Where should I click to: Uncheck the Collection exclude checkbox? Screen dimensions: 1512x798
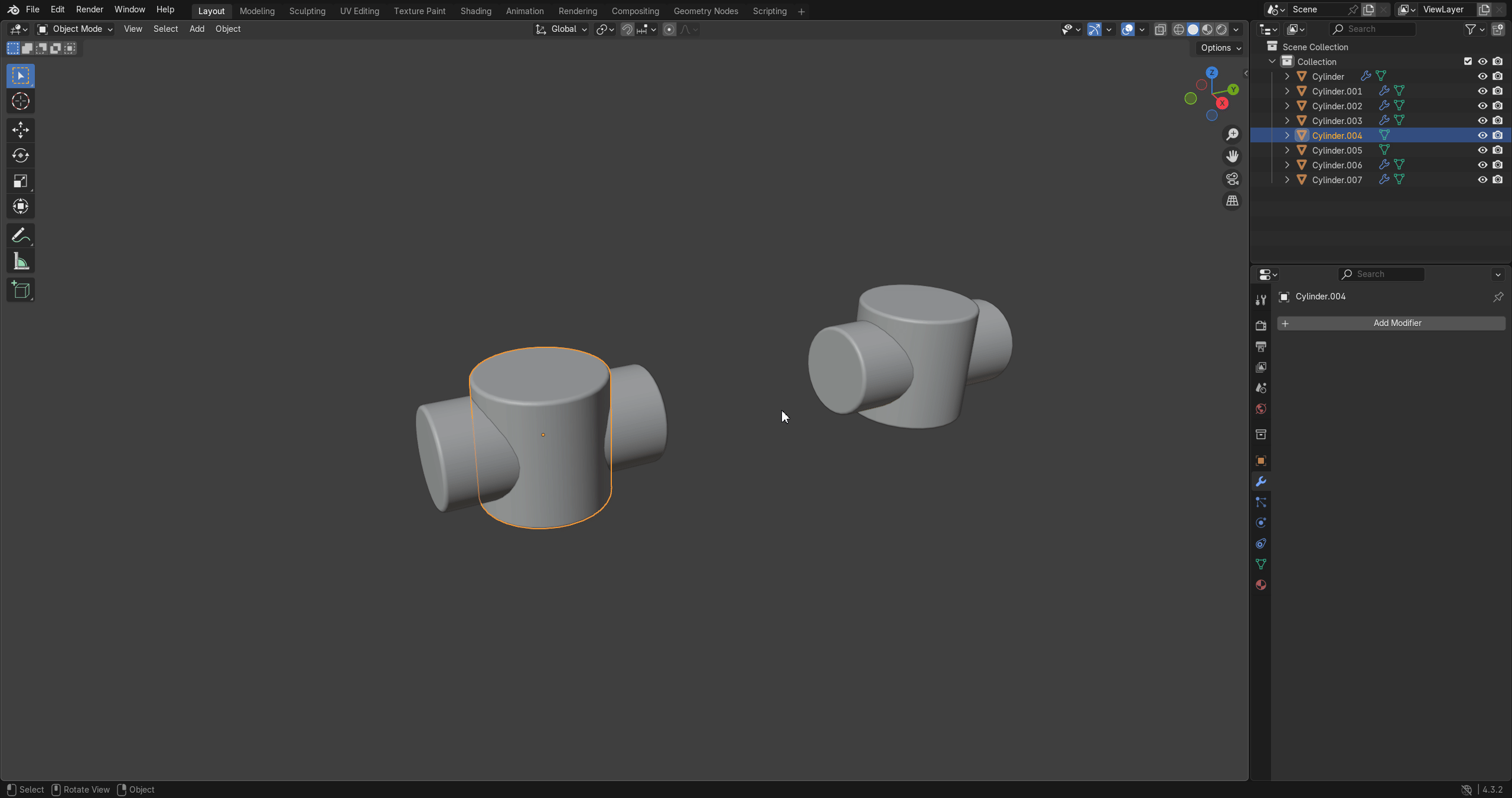coord(1468,61)
